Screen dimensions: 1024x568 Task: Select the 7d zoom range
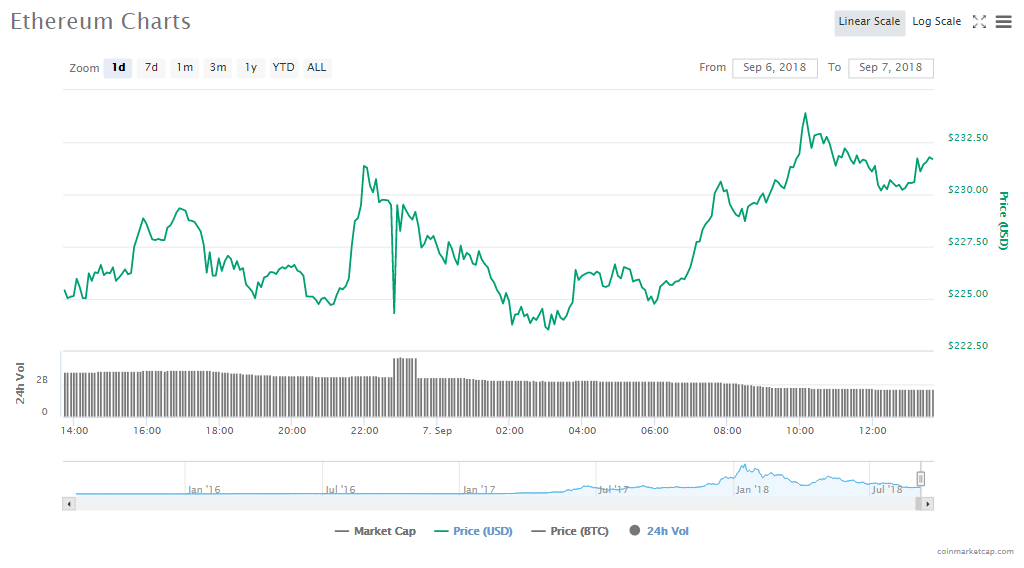151,68
